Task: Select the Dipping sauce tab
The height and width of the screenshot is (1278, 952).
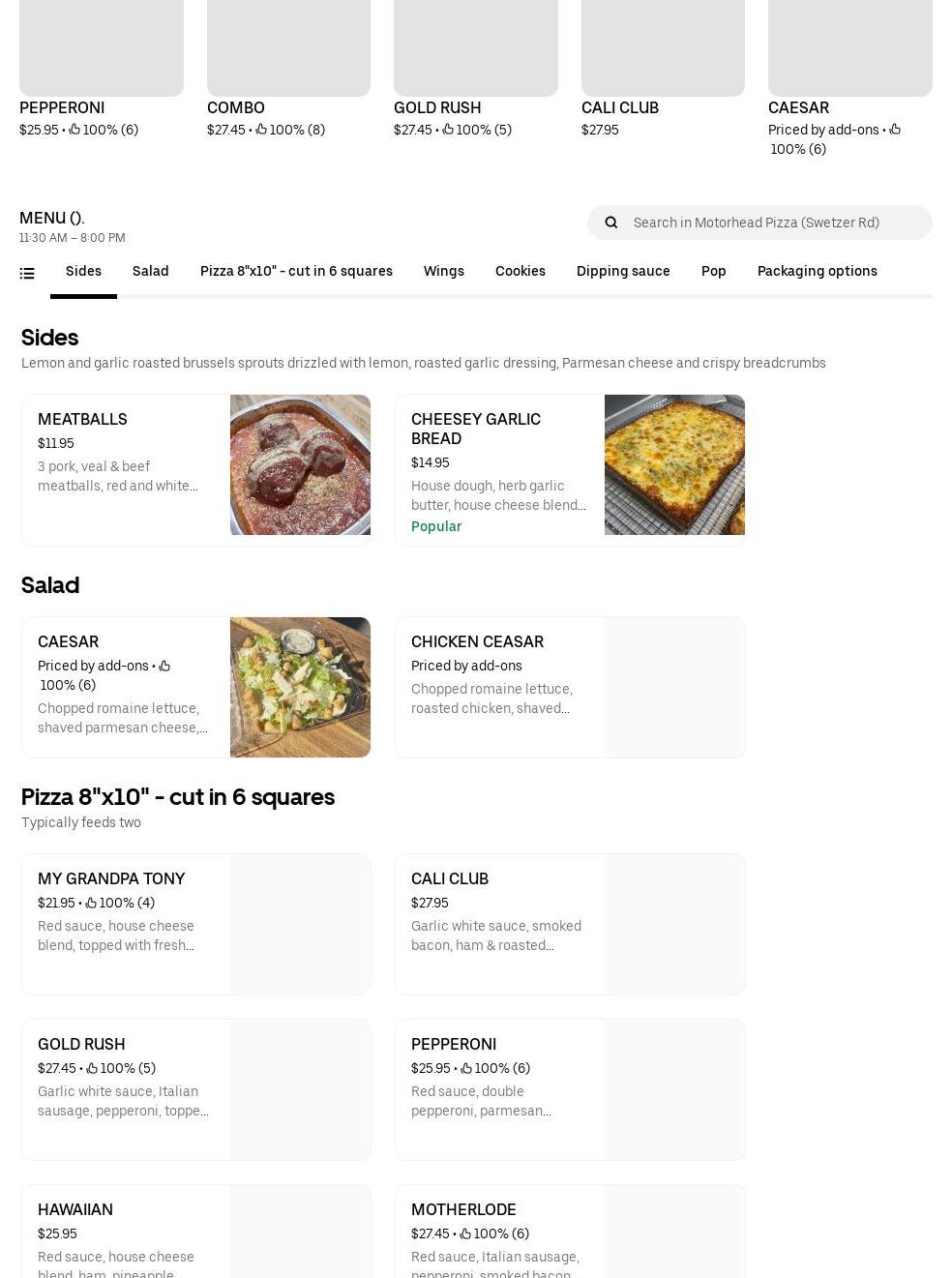Action: pos(623,271)
